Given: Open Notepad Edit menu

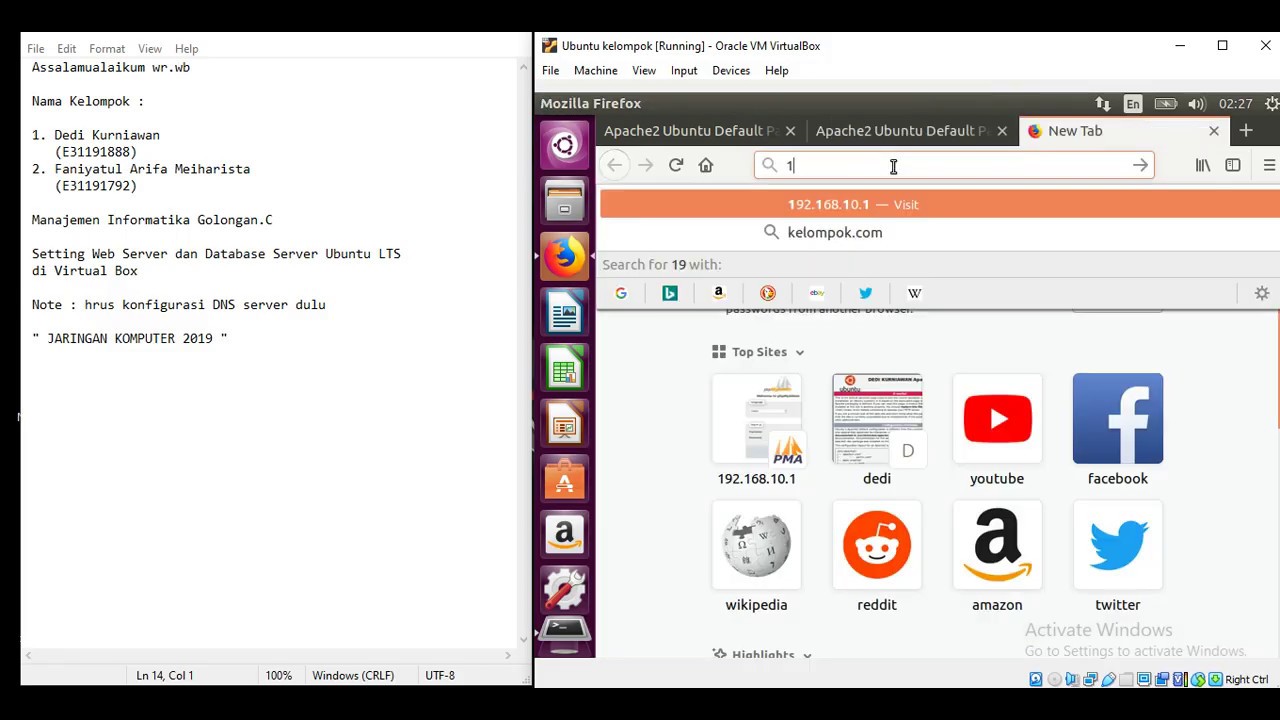Looking at the screenshot, I should [x=67, y=48].
